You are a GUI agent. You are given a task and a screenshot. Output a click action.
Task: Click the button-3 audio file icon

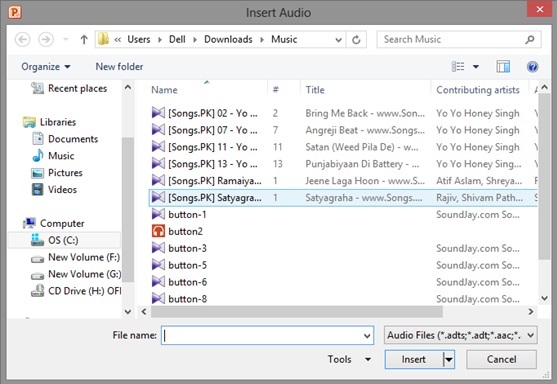(158, 248)
